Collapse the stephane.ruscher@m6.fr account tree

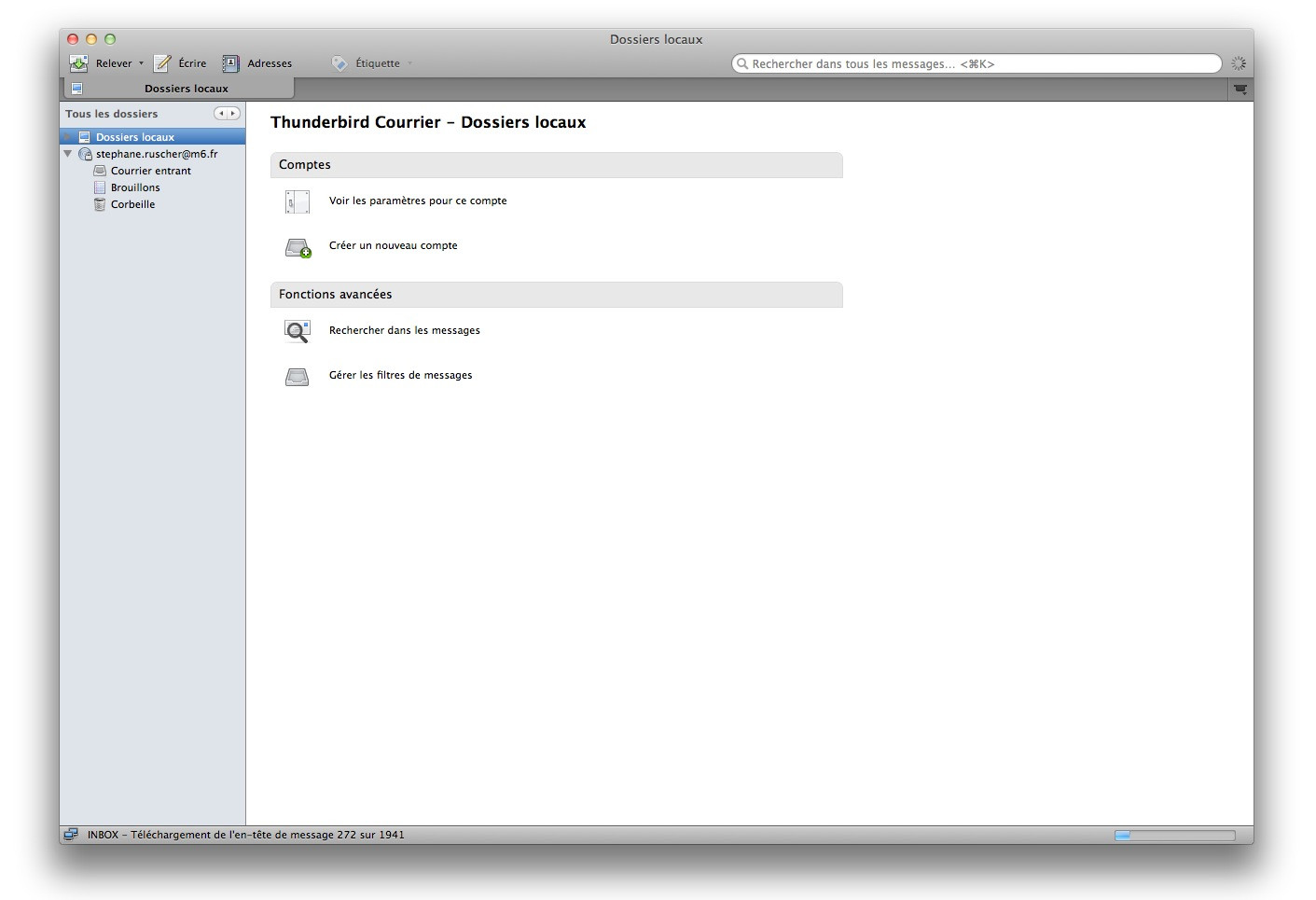(x=68, y=154)
